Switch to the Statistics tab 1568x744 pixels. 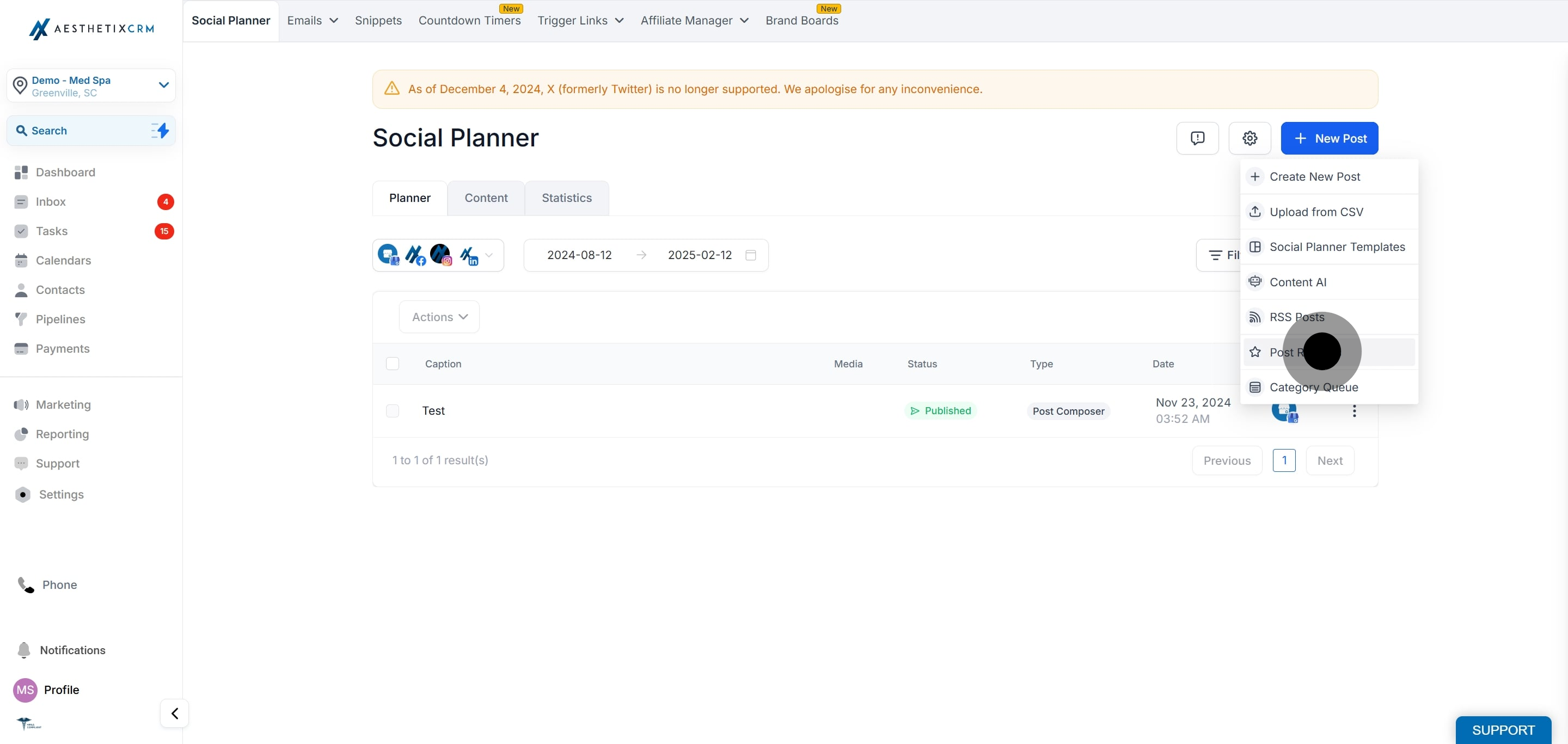pos(566,198)
